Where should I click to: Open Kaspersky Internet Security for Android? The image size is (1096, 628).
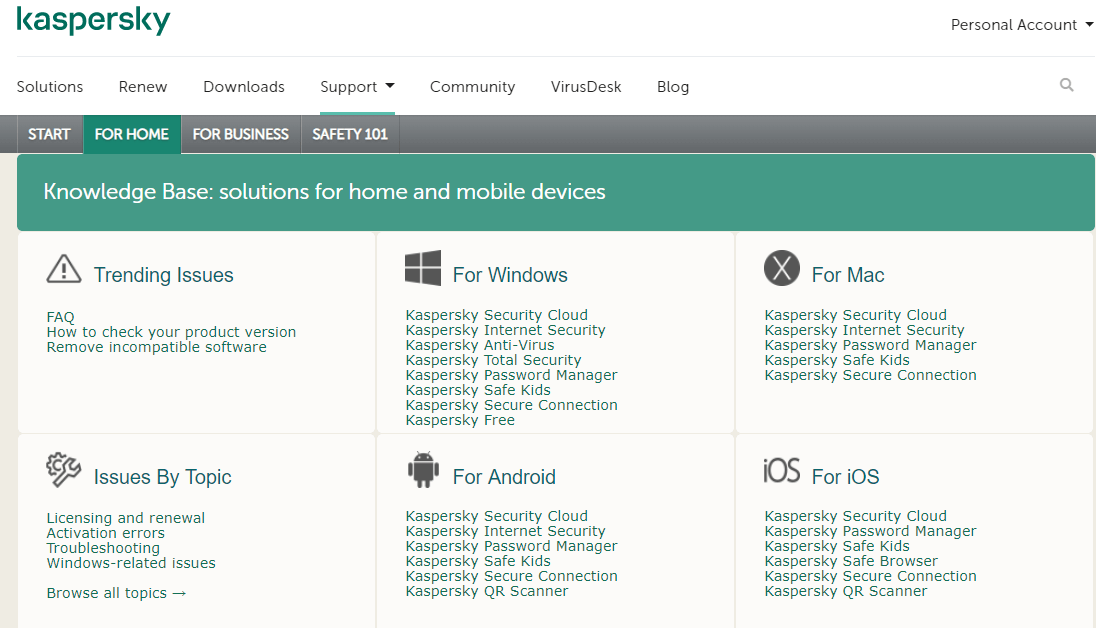tap(505, 531)
